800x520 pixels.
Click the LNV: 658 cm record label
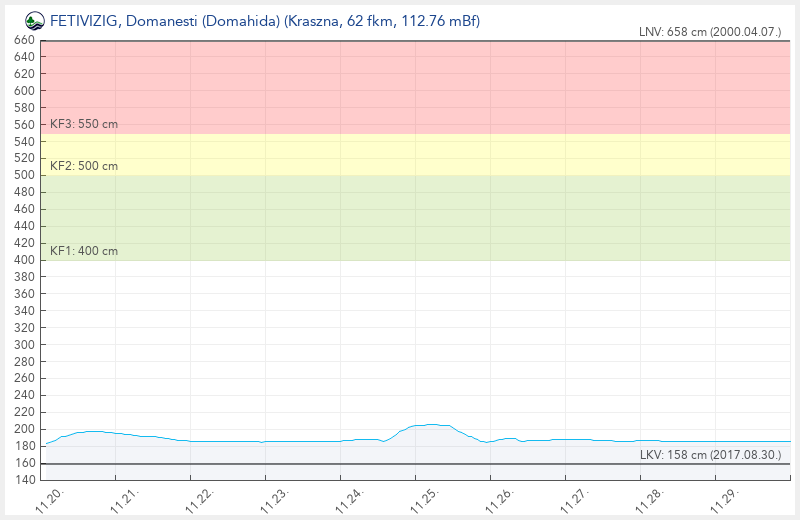709,32
